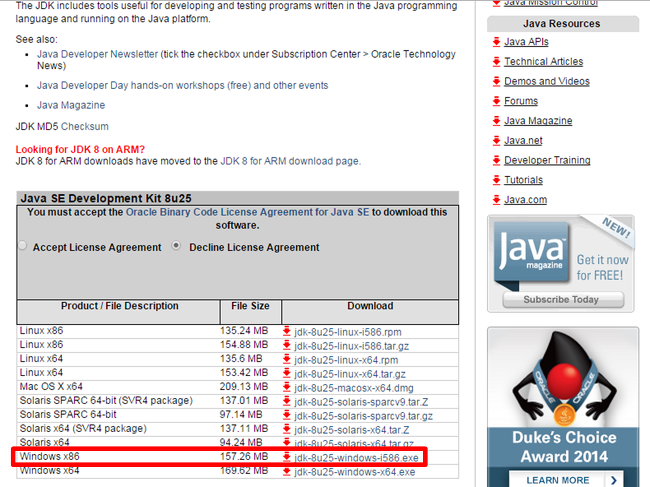Screen dimensions: 650x487
Task: Open the JDK MD5 Checksum link
Action: coord(85,126)
